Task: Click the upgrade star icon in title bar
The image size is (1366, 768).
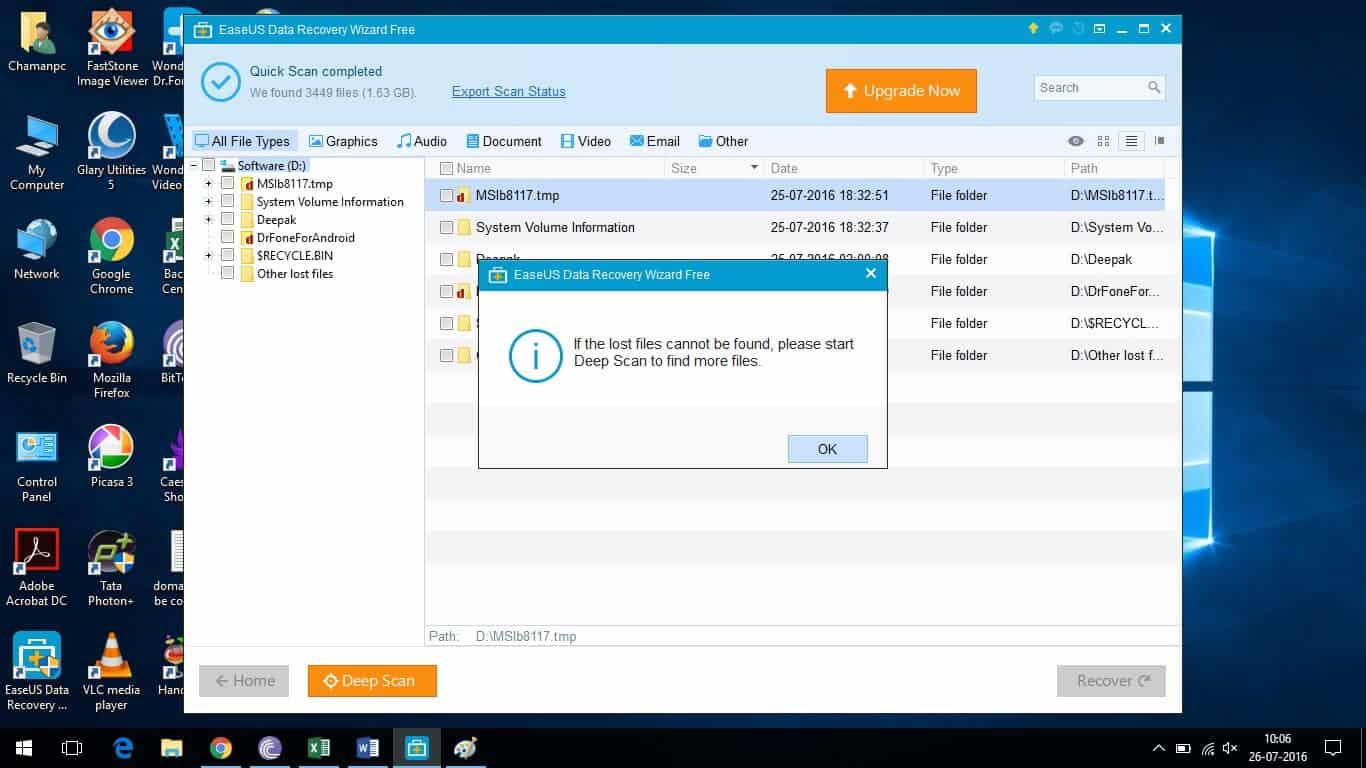Action: 1034,29
